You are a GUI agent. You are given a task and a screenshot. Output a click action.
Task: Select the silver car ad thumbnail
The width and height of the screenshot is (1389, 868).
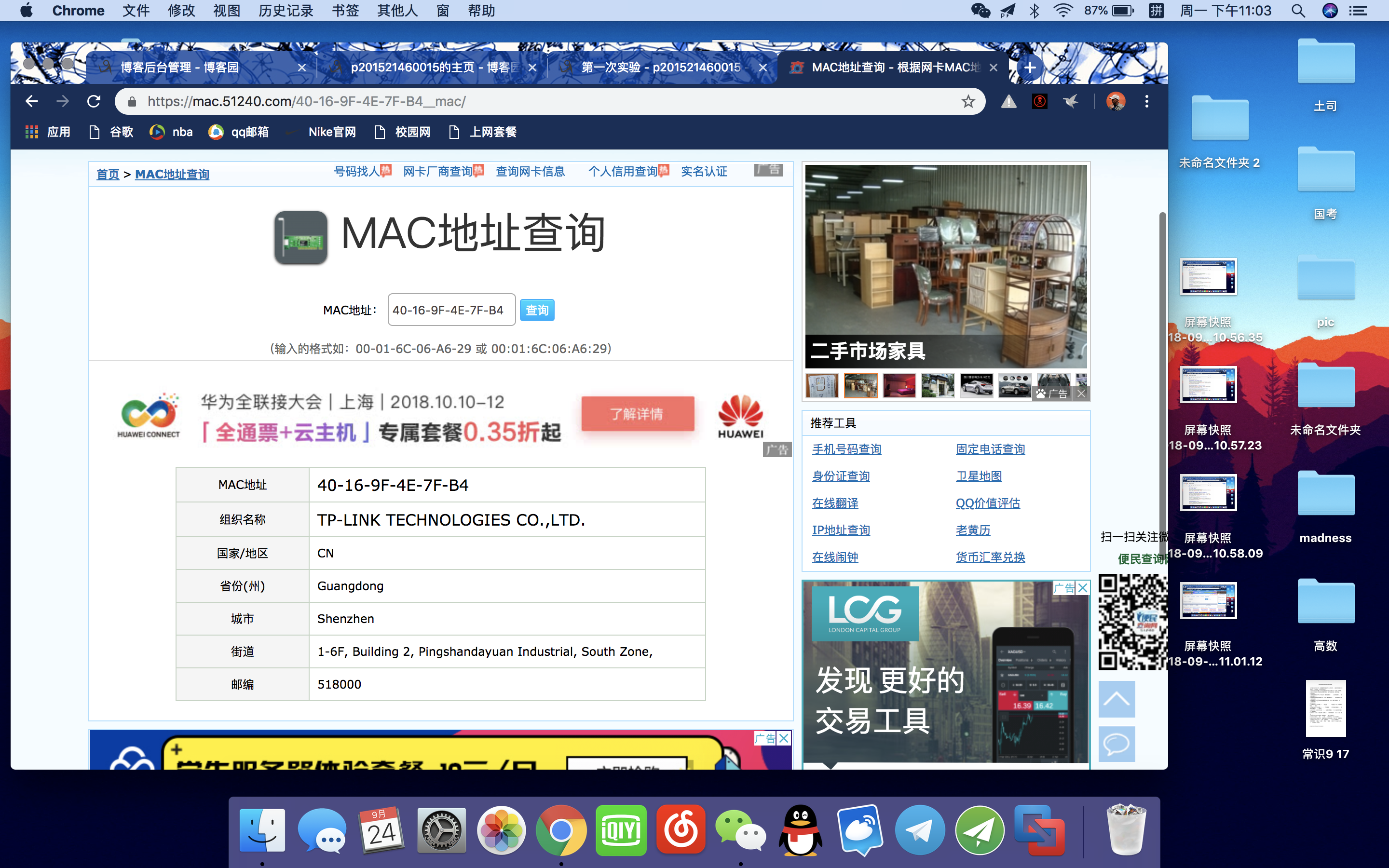point(976,385)
